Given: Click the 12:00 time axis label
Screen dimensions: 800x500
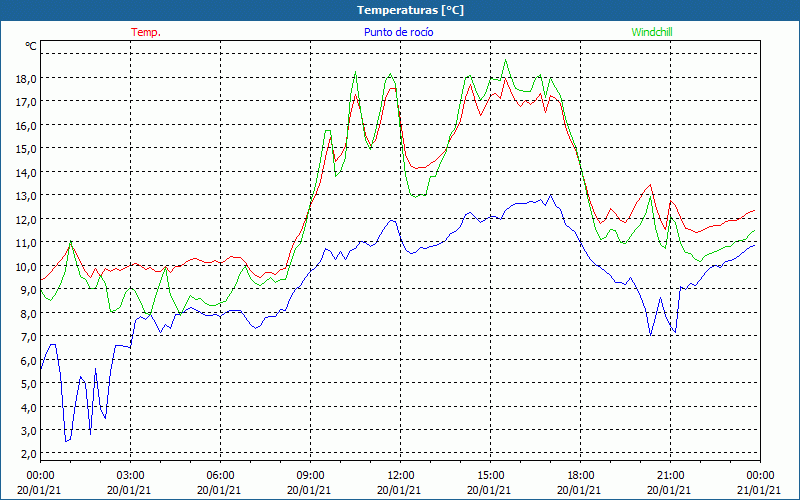Looking at the screenshot, I should [x=401, y=476].
